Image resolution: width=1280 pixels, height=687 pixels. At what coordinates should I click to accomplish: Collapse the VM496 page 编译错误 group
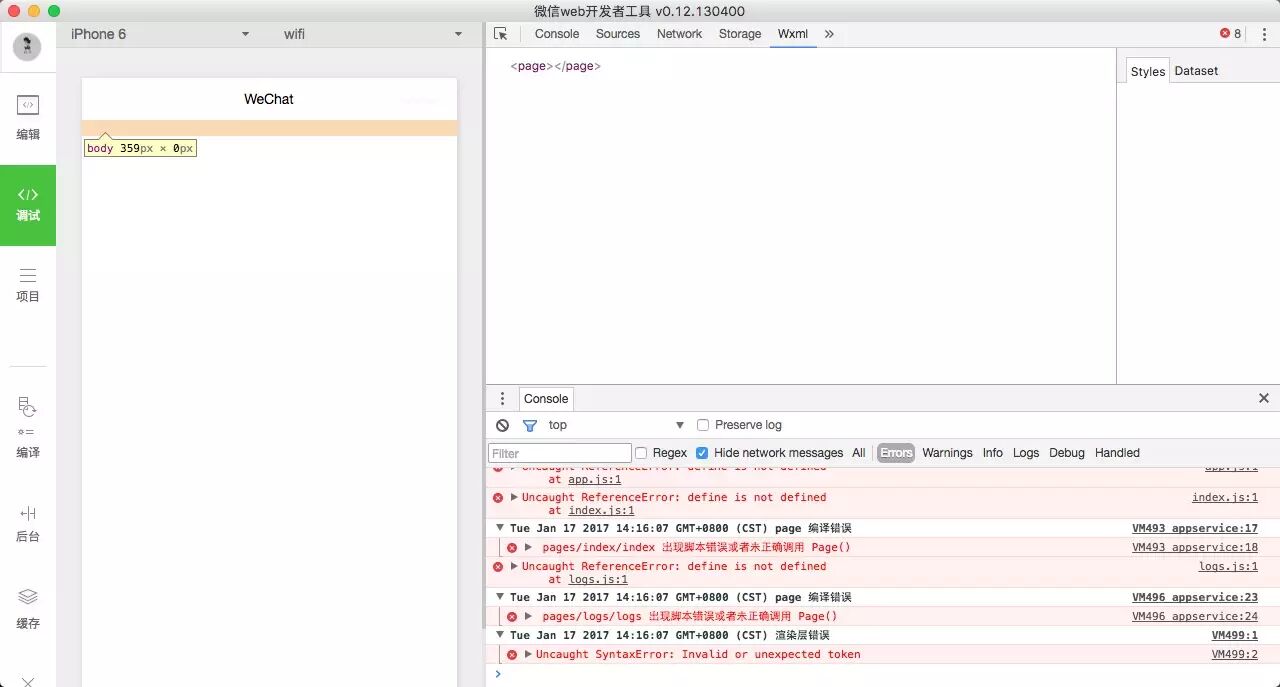[x=500, y=597]
